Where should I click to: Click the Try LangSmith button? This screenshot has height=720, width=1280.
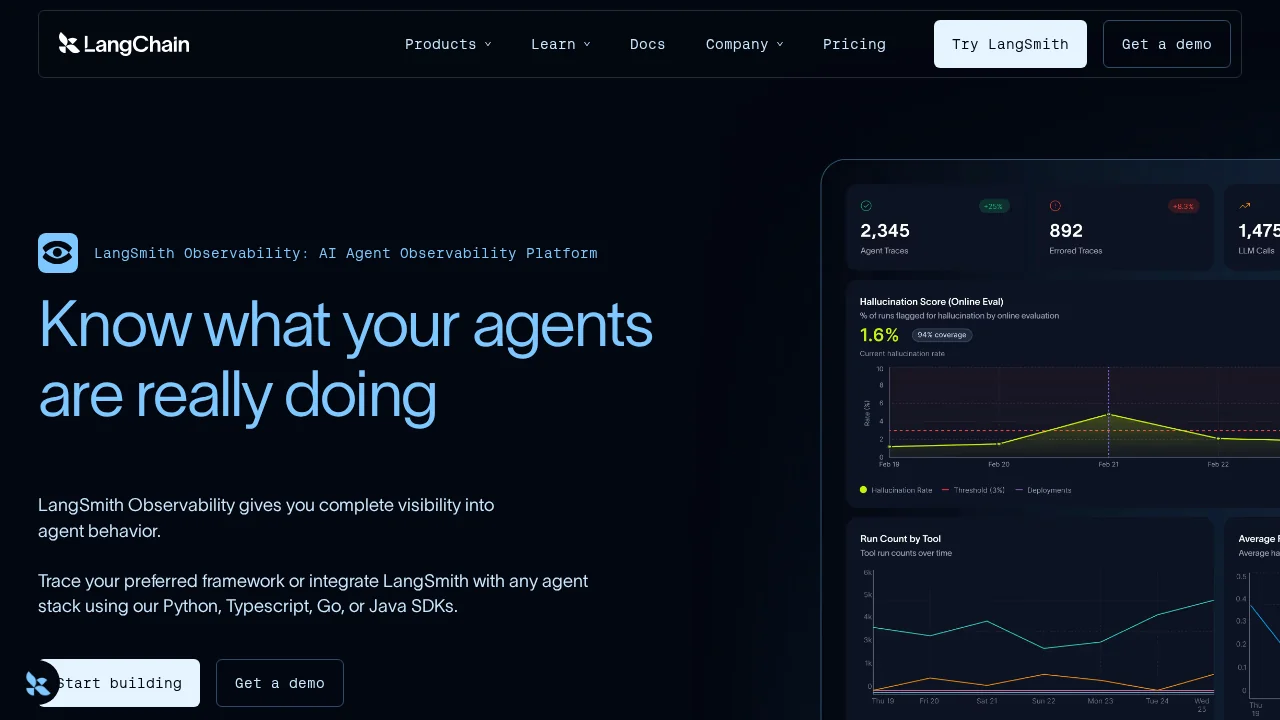pyautogui.click(x=1010, y=44)
